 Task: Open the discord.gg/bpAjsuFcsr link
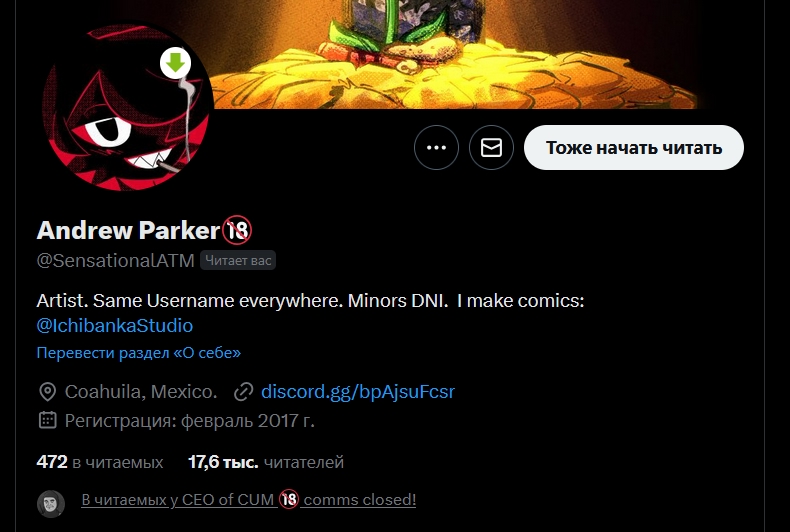point(358,391)
